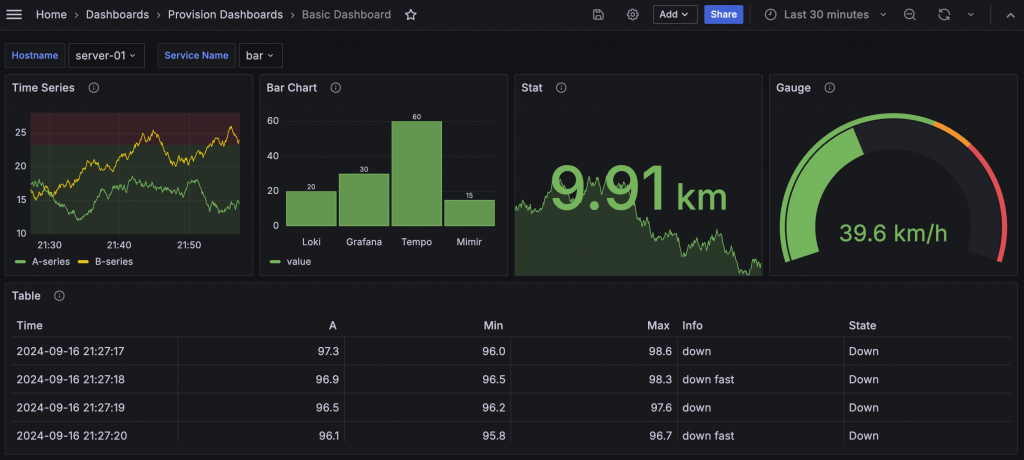The image size is (1024, 460).
Task: Click Max value 98.6
Action: point(660,352)
